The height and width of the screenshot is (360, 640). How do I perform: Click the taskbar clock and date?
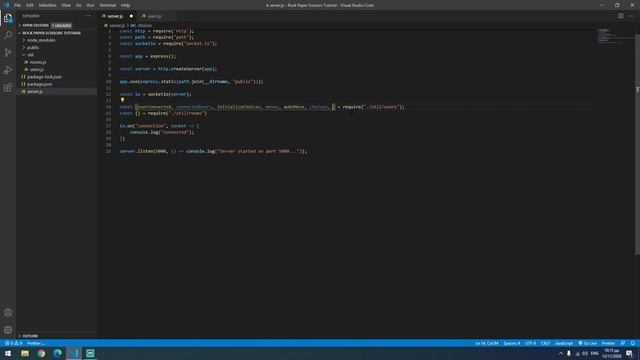click(x=611, y=353)
